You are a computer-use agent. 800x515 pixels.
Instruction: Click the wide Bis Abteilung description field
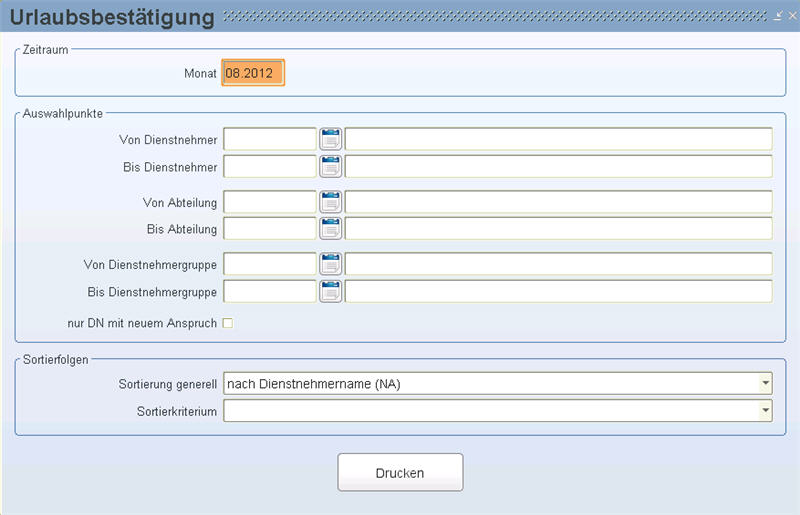558,229
